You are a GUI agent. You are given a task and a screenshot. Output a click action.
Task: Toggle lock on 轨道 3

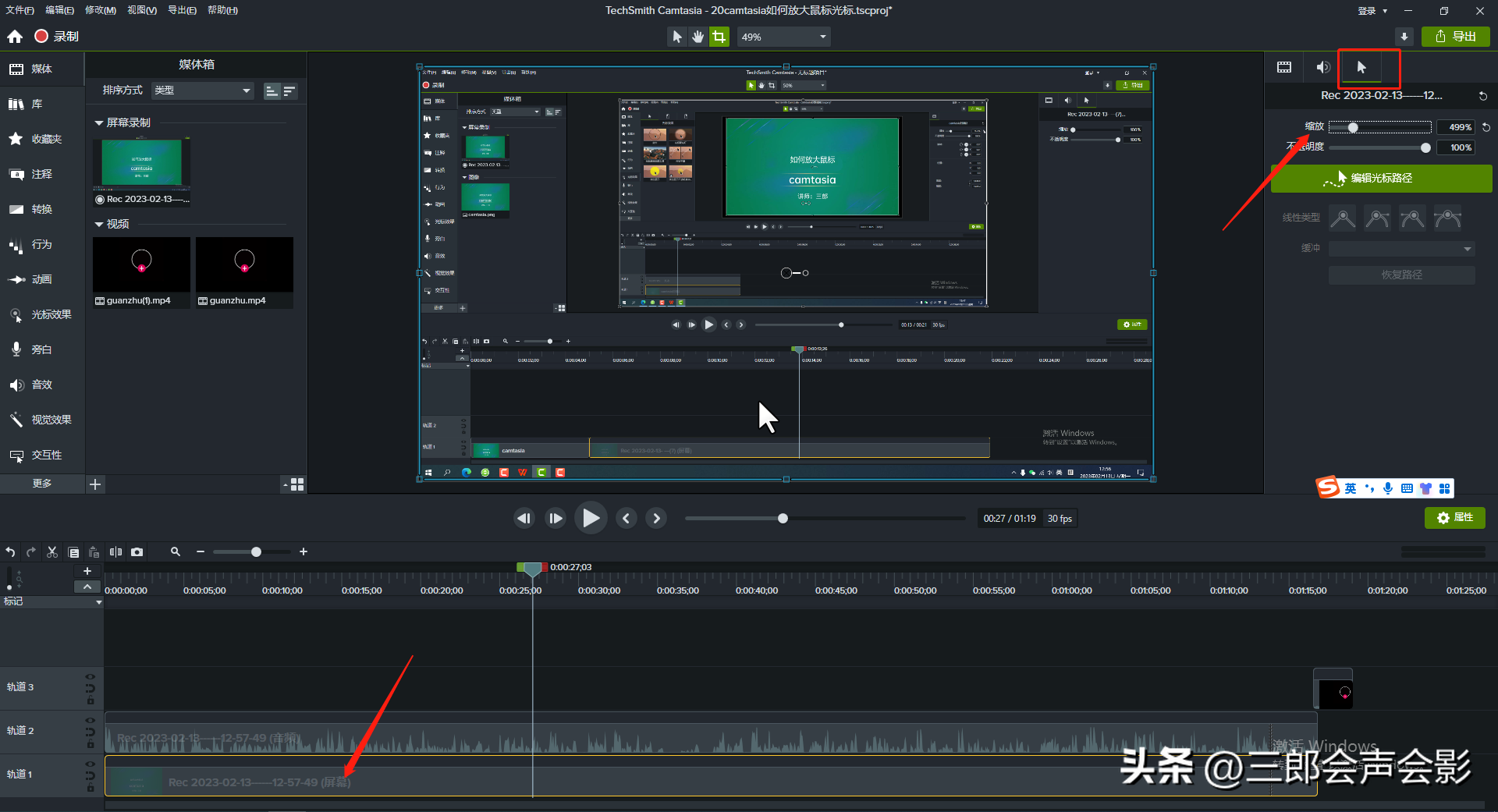coord(91,700)
